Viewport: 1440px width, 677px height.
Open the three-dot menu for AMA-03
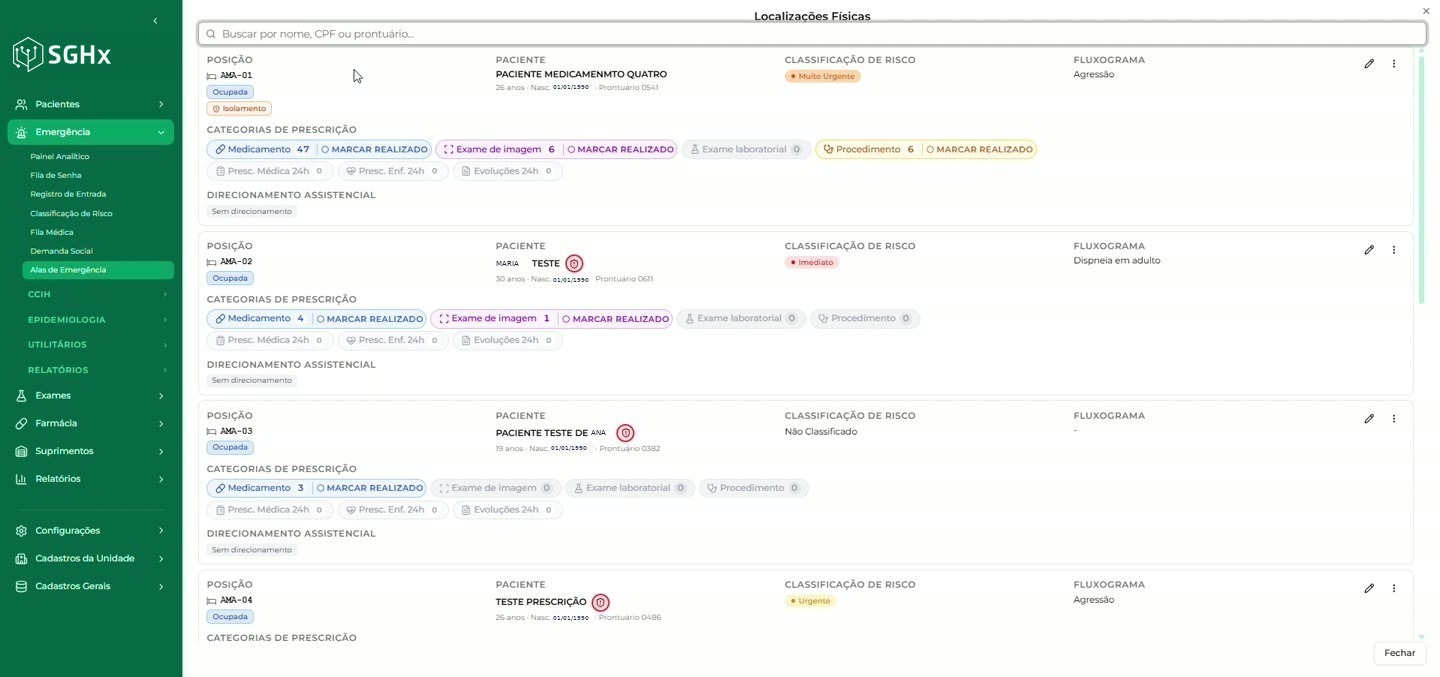[1394, 419]
